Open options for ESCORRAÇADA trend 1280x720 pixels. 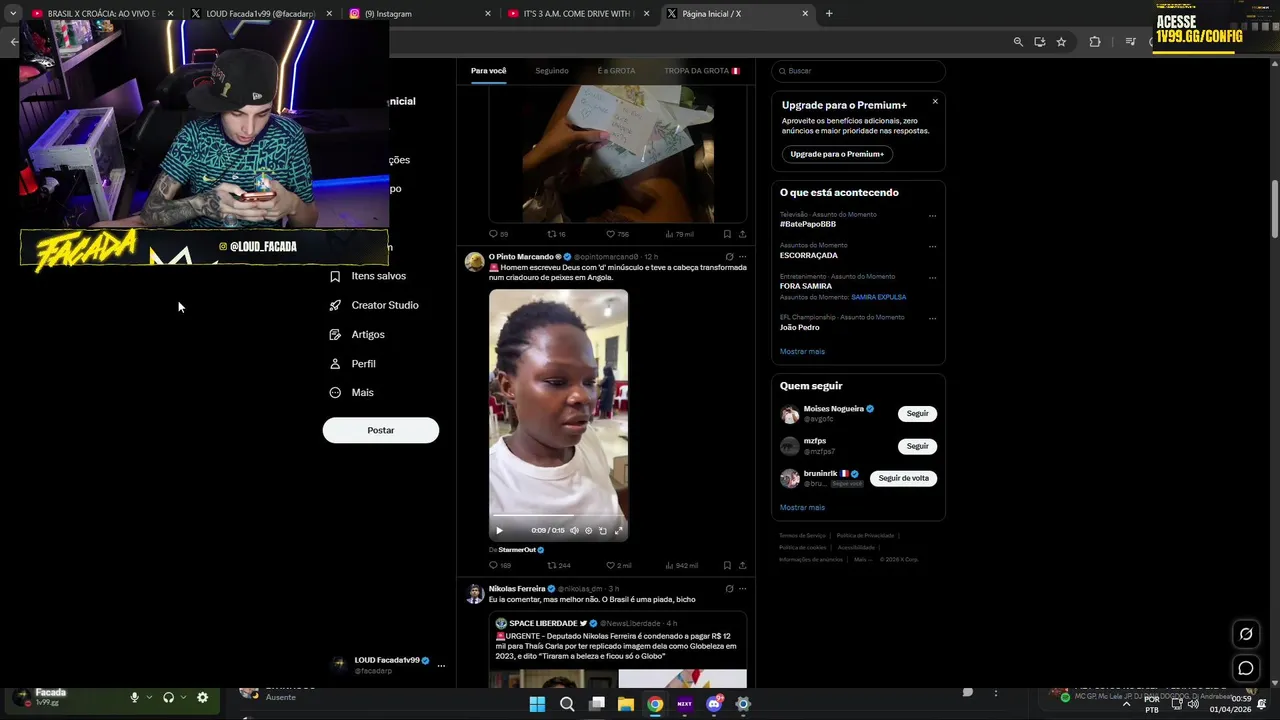coord(932,246)
